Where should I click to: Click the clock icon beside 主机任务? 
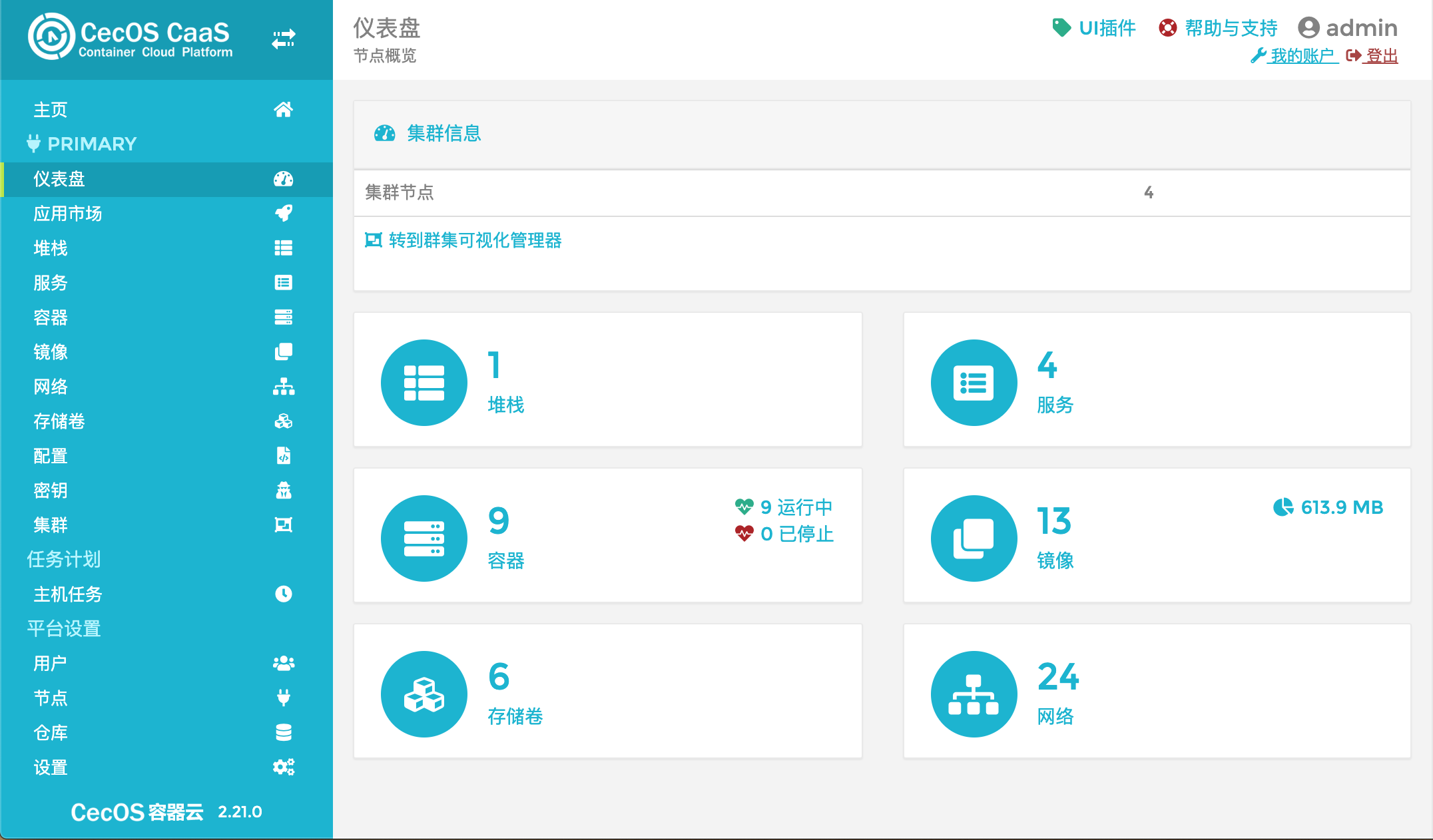[283, 594]
